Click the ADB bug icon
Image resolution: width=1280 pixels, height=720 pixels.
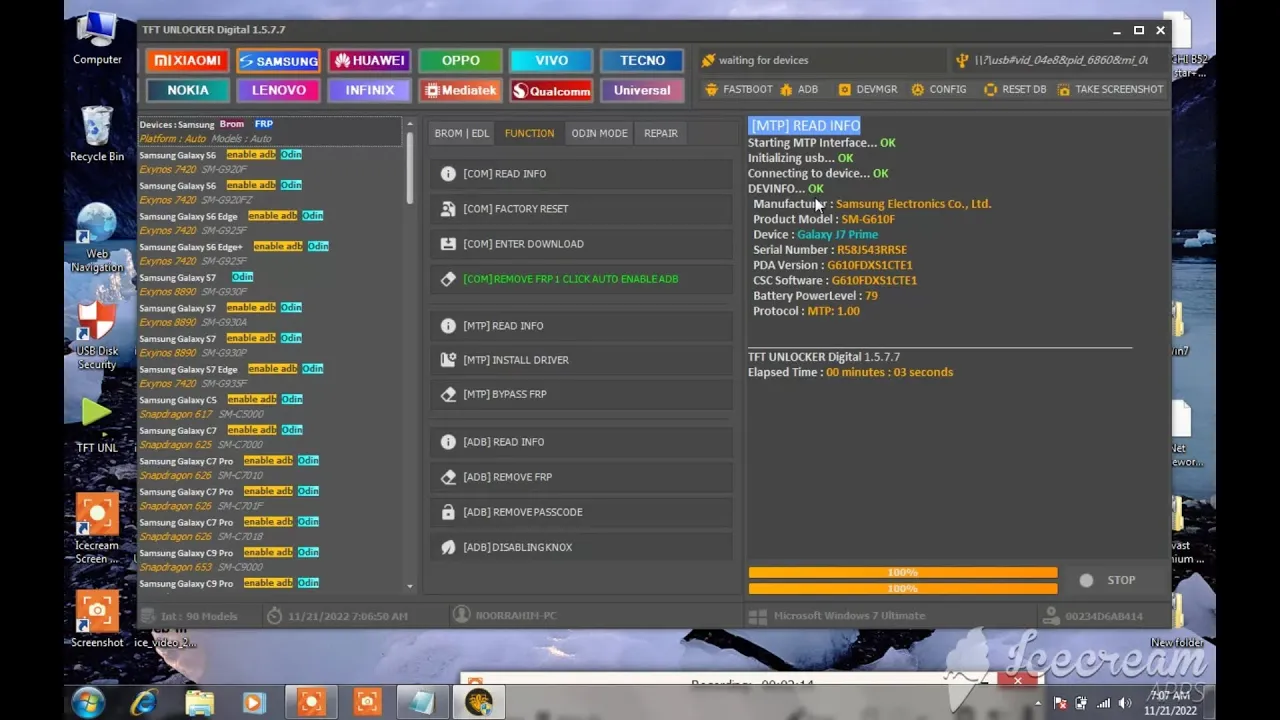(x=786, y=89)
